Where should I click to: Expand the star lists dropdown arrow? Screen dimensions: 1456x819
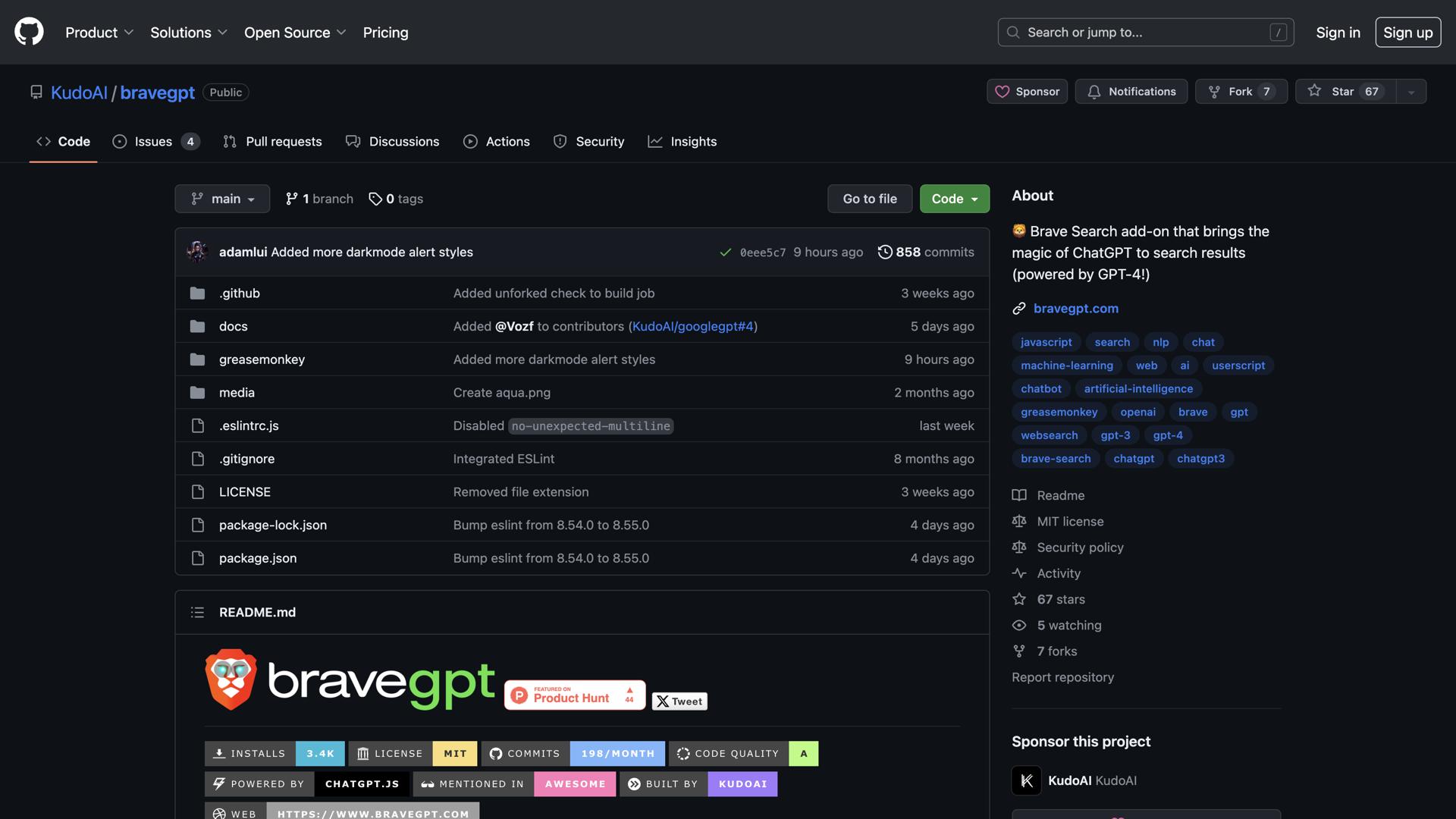(1410, 92)
